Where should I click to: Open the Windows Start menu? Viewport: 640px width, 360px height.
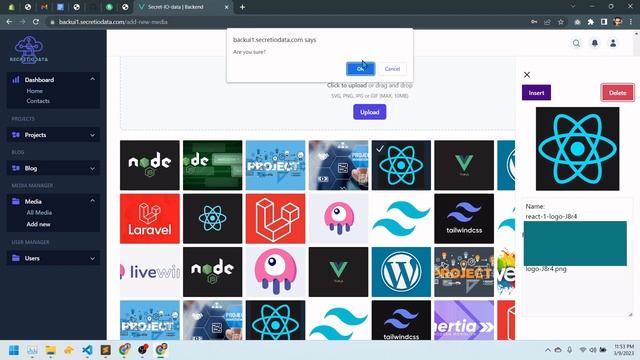pos(14,350)
